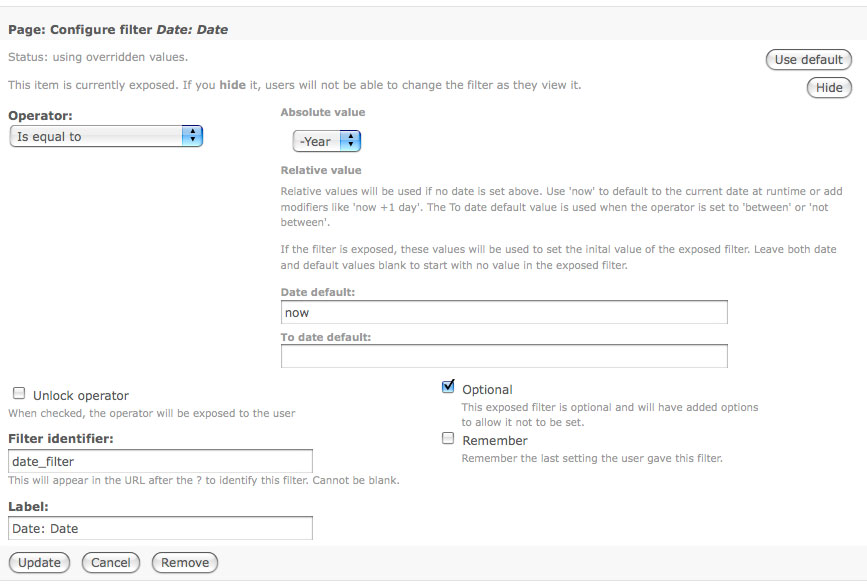Viewport: 867px width, 588px height.
Task: Uncheck the Optional checkbox
Action: pos(448,388)
